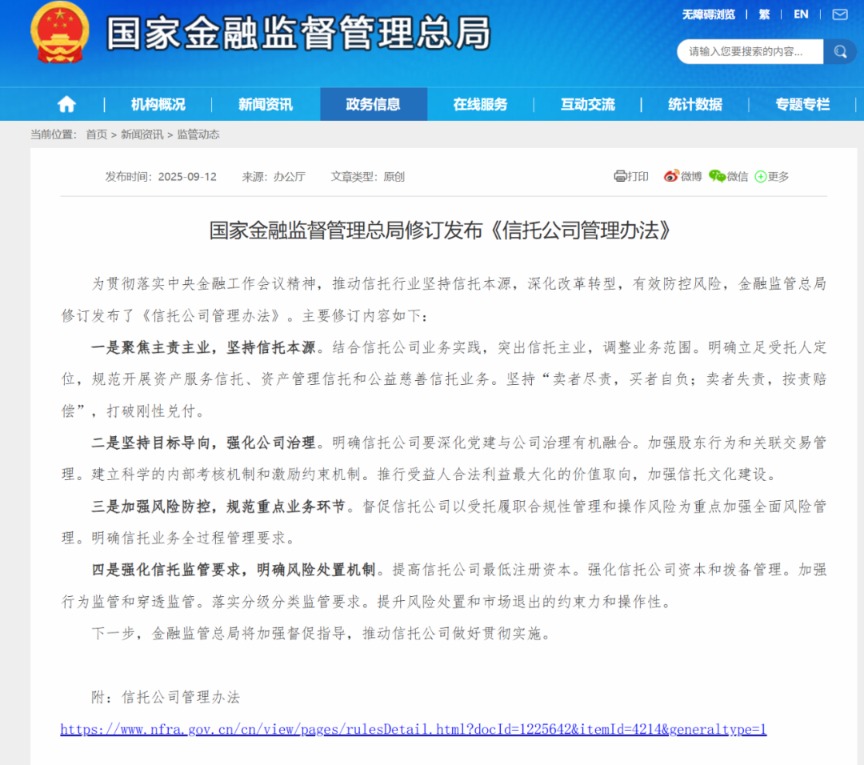Switch to traditional Chinese 繁
This screenshot has height=765, width=864.
click(x=764, y=14)
